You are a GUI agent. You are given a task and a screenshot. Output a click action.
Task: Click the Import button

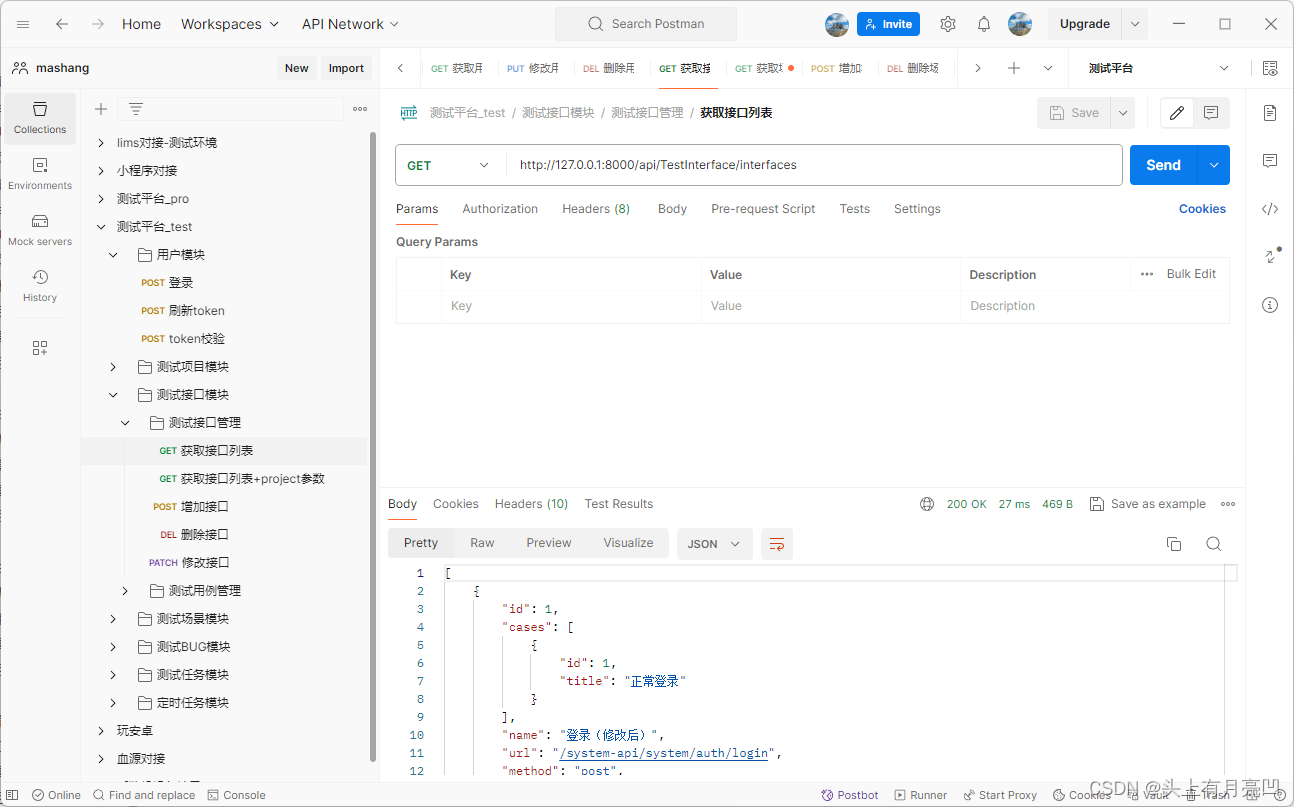346,68
